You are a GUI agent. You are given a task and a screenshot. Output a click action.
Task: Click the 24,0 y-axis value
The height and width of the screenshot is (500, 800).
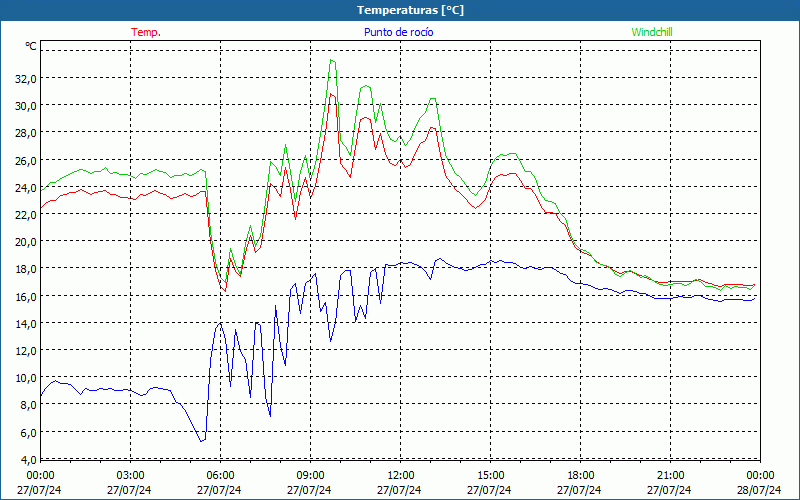[x=27, y=187]
